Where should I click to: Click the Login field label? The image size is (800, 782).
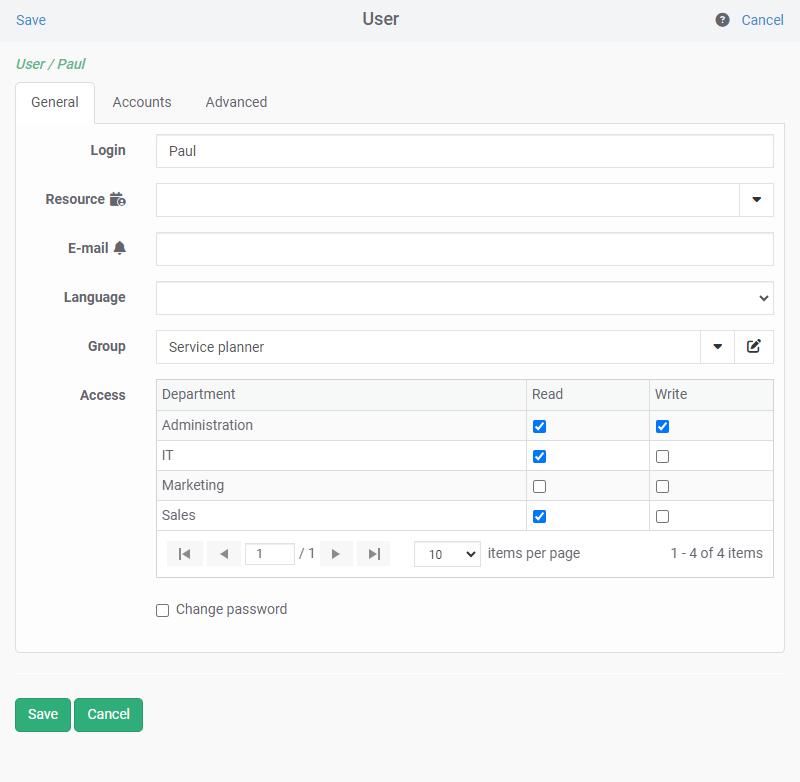coord(108,150)
